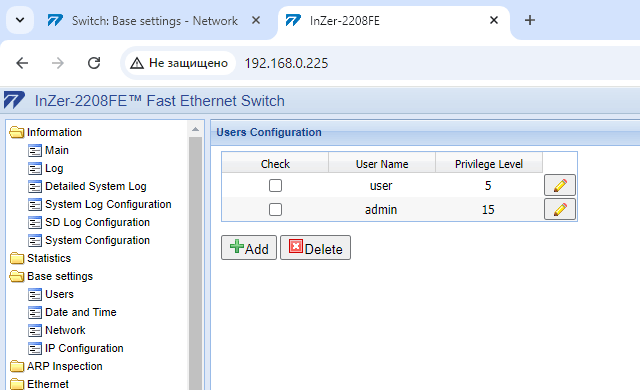Edit the 'admin' account via pencil icon
640x390 pixels.
click(x=560, y=209)
